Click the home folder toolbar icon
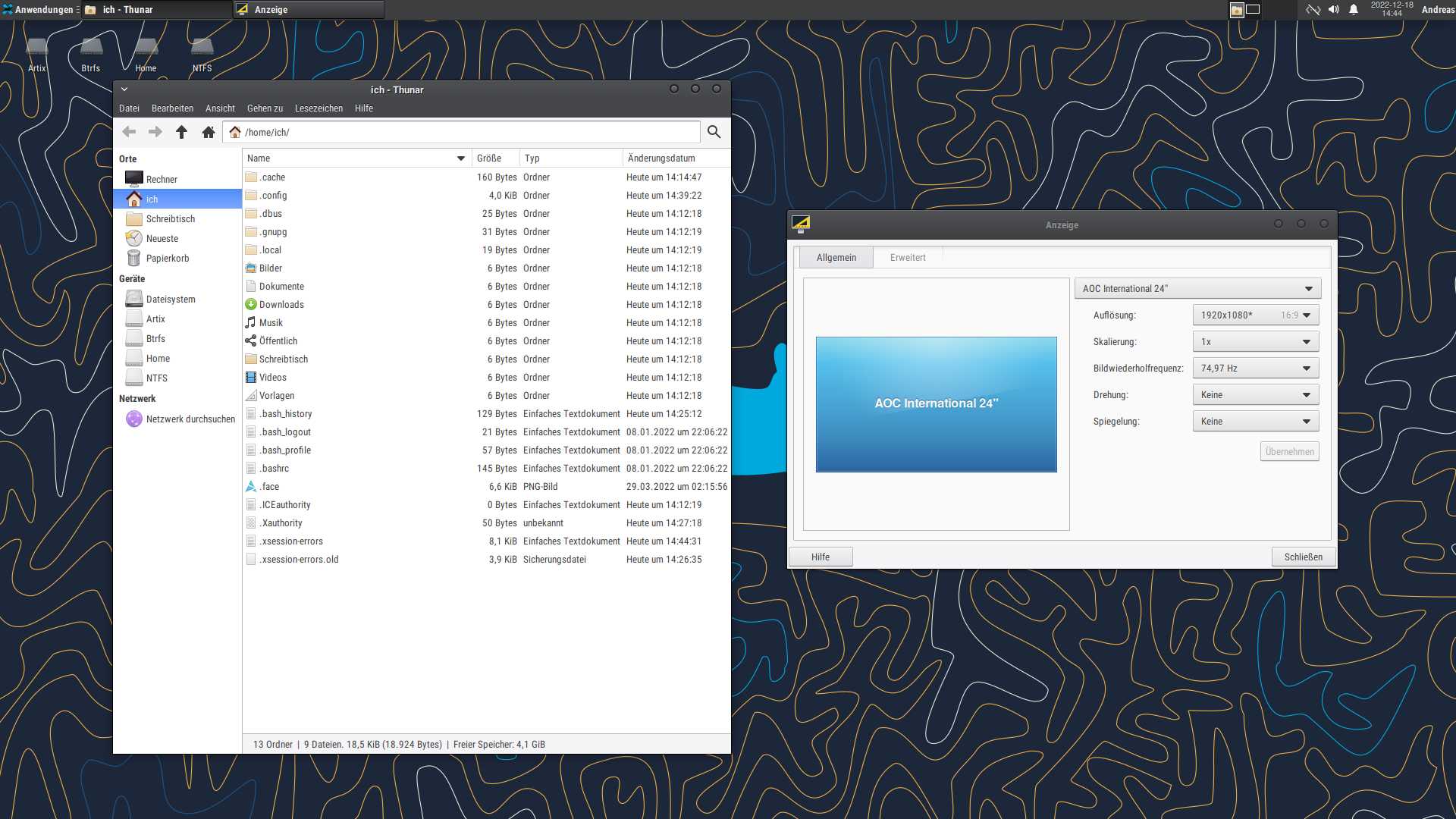1456x819 pixels. 209,132
